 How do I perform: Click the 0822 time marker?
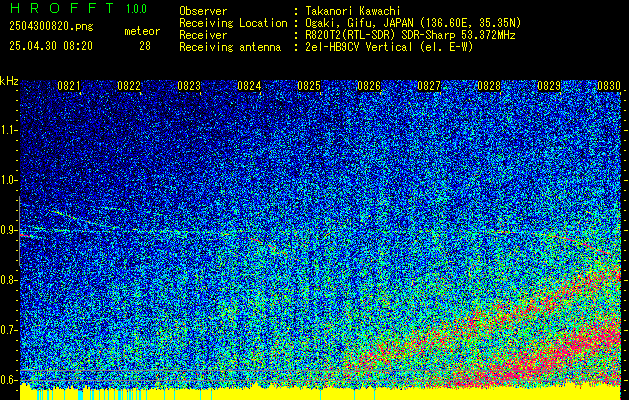[129, 86]
